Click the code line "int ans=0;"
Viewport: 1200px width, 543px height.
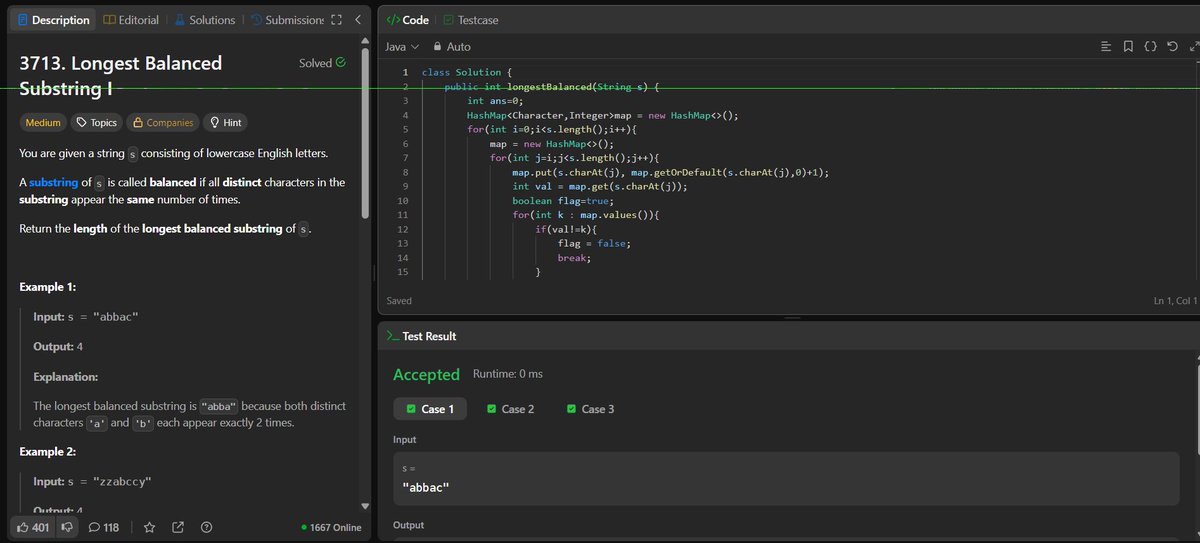tap(495, 101)
